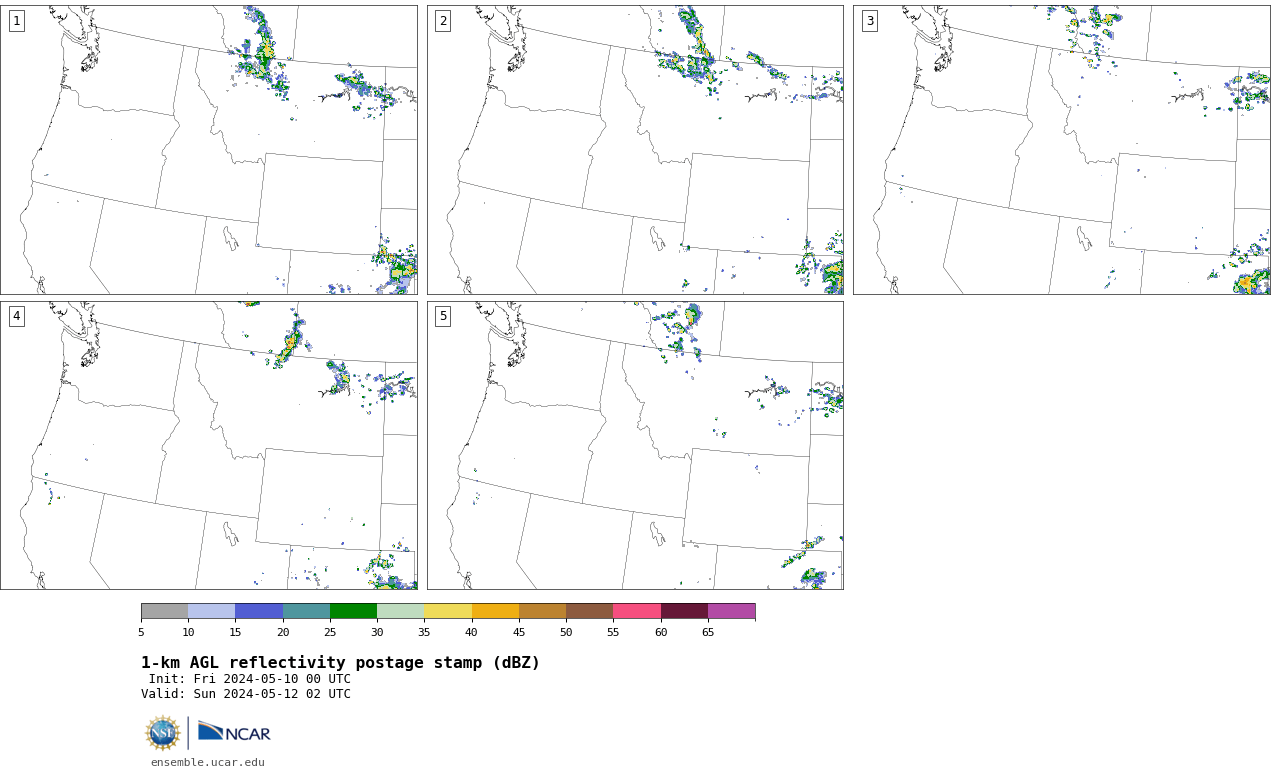Screen dimensions: 1280x773
Task: Select the blue 15-20 dBZ swatch
Action: coord(259,611)
